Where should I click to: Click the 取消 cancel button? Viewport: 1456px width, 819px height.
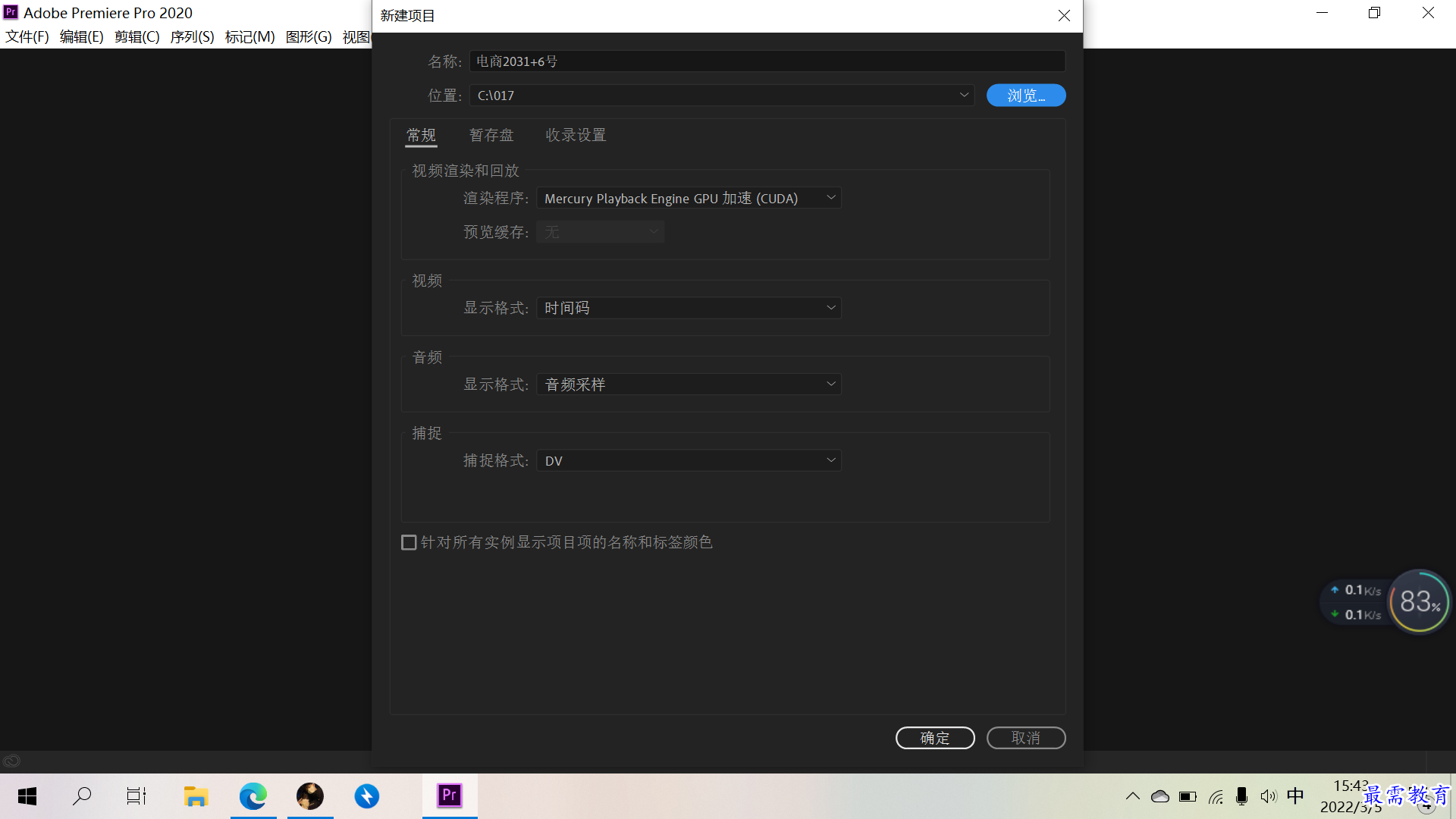click(x=1026, y=738)
